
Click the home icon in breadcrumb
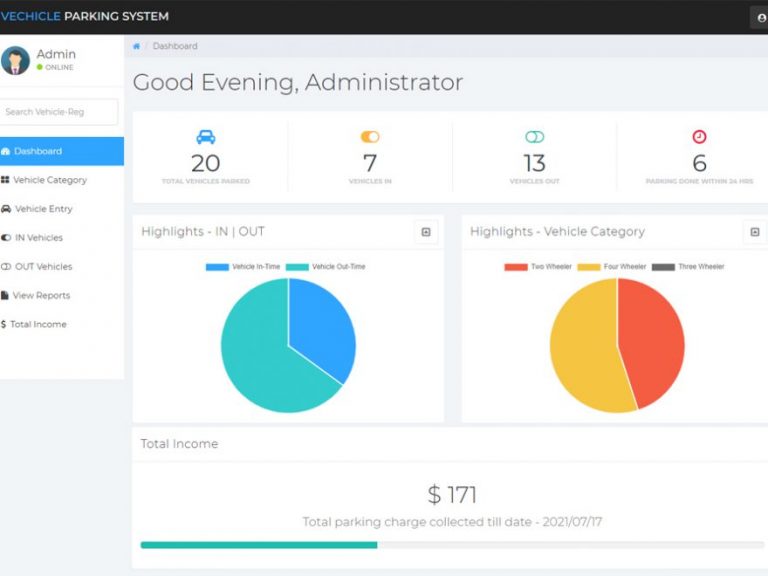point(136,46)
